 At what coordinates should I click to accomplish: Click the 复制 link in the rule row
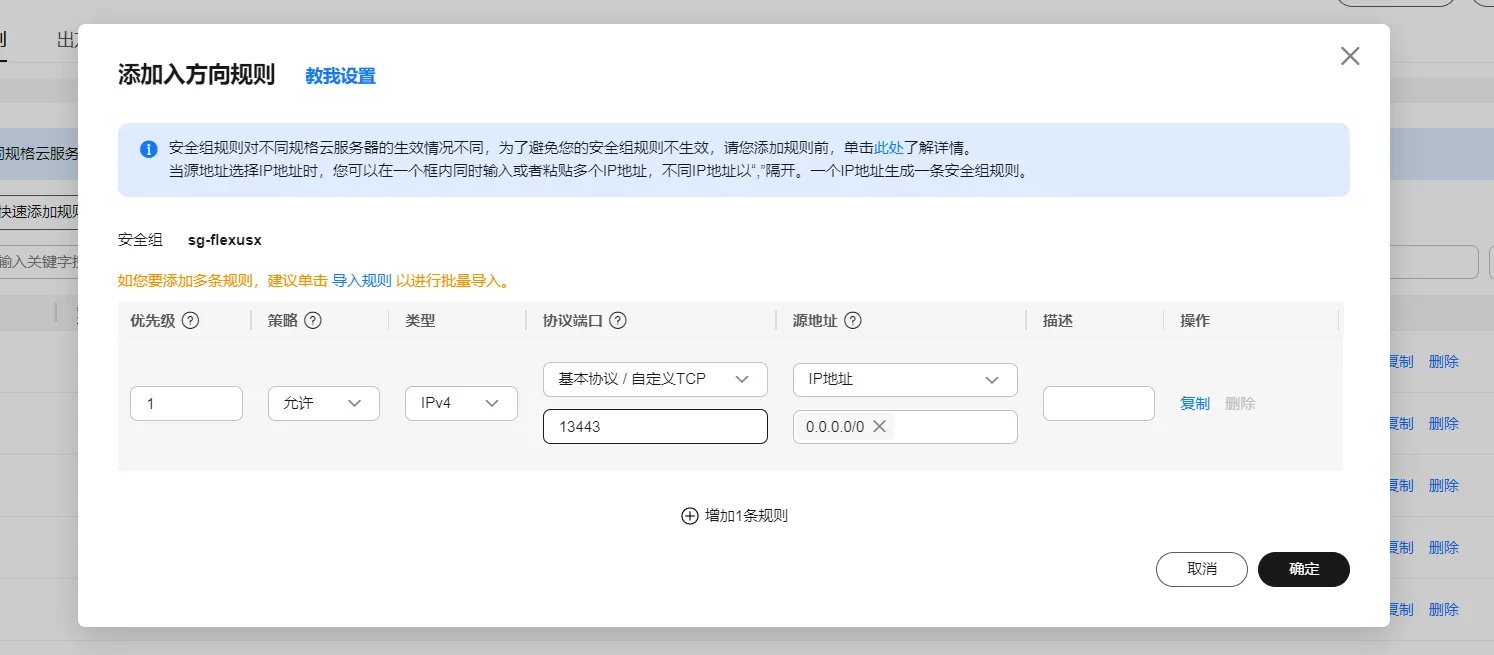click(x=1195, y=404)
